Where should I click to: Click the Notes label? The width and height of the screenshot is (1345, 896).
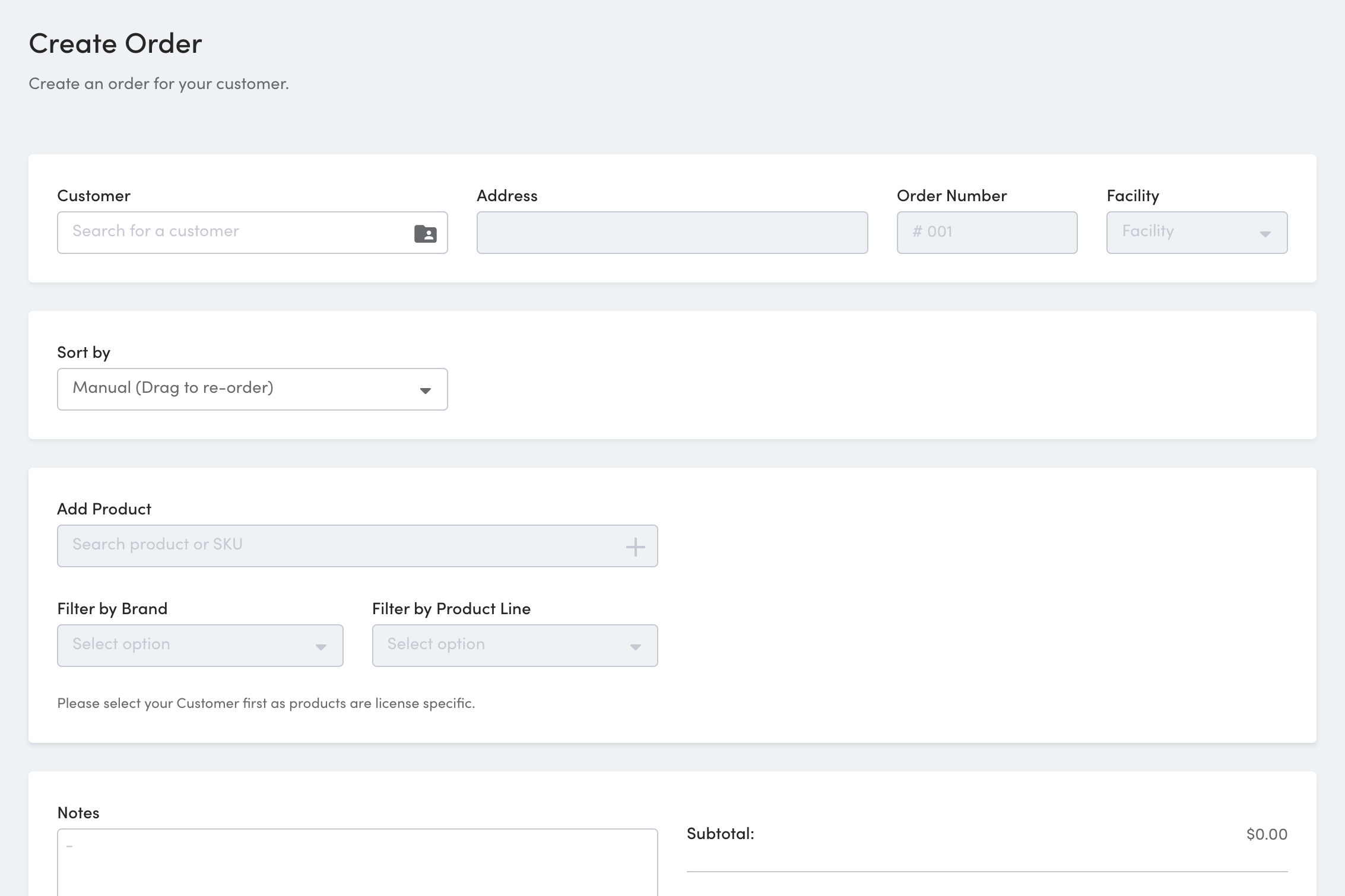tap(78, 813)
